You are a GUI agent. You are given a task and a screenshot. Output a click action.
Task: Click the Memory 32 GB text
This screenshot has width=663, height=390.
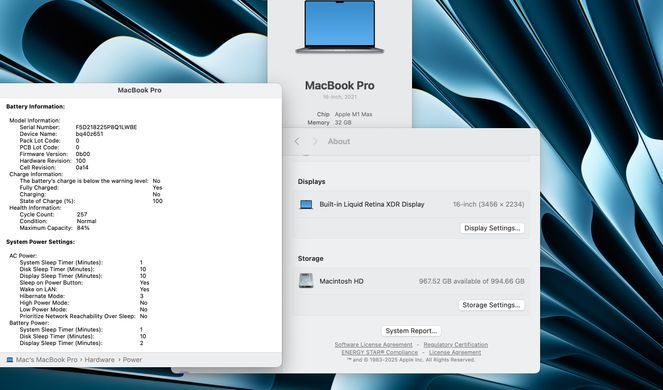click(x=329, y=122)
